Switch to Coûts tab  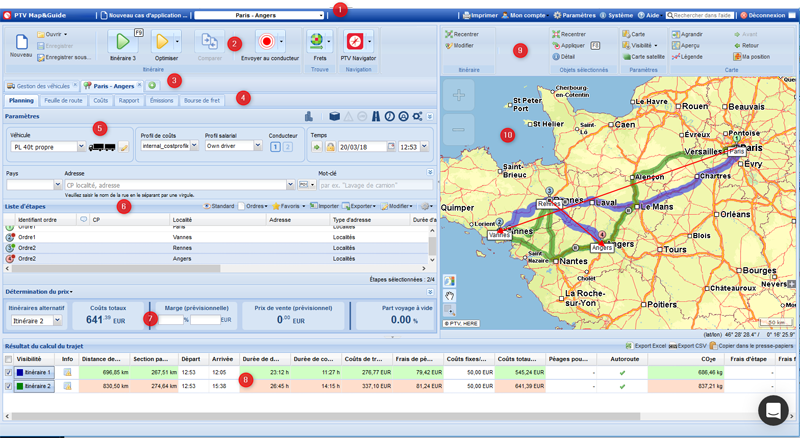tap(101, 101)
